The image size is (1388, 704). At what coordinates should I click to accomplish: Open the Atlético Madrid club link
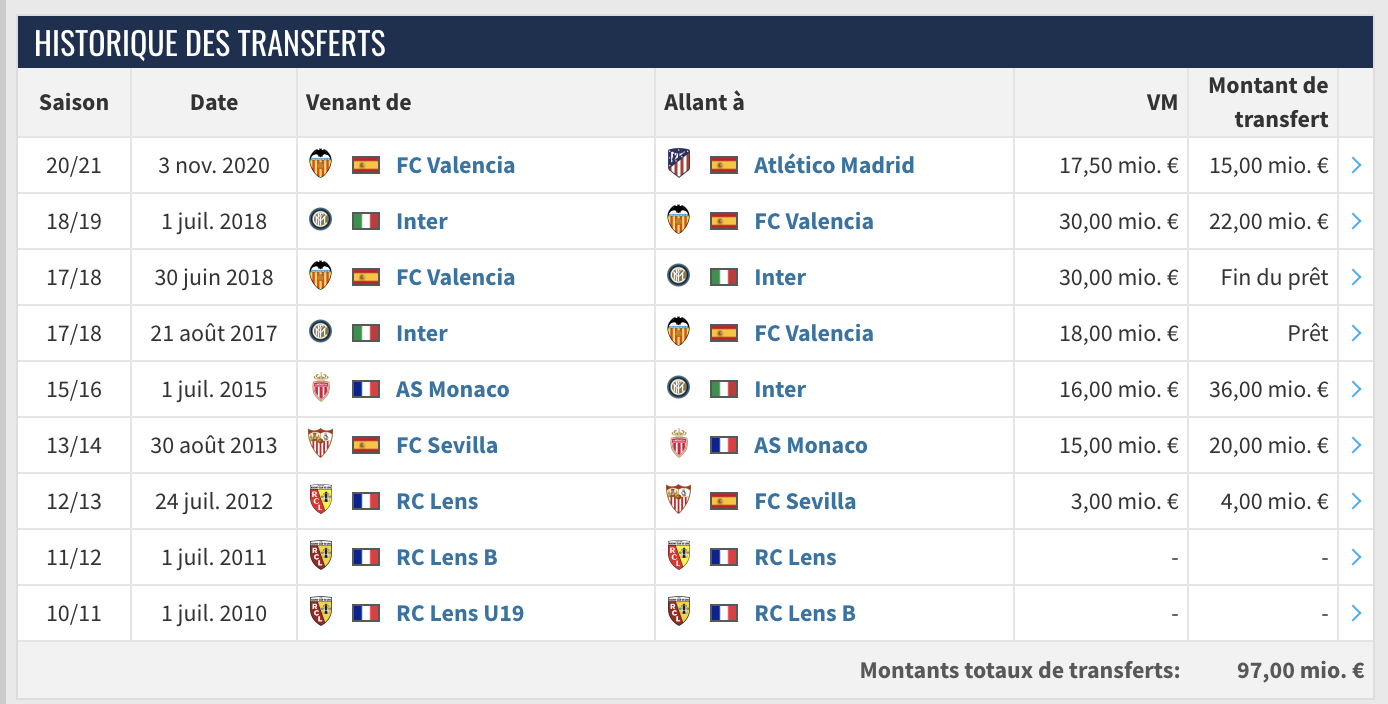834,165
